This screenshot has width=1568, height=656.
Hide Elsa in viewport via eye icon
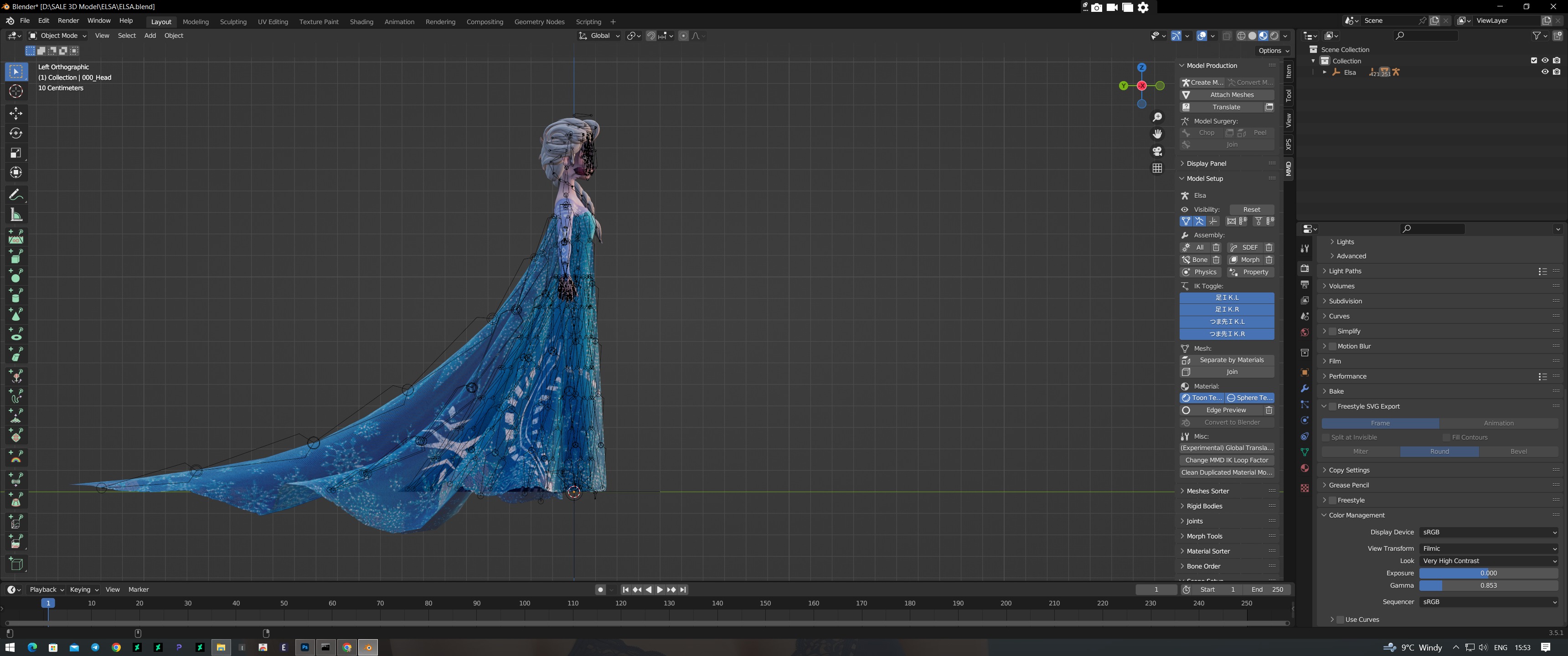[x=1545, y=72]
